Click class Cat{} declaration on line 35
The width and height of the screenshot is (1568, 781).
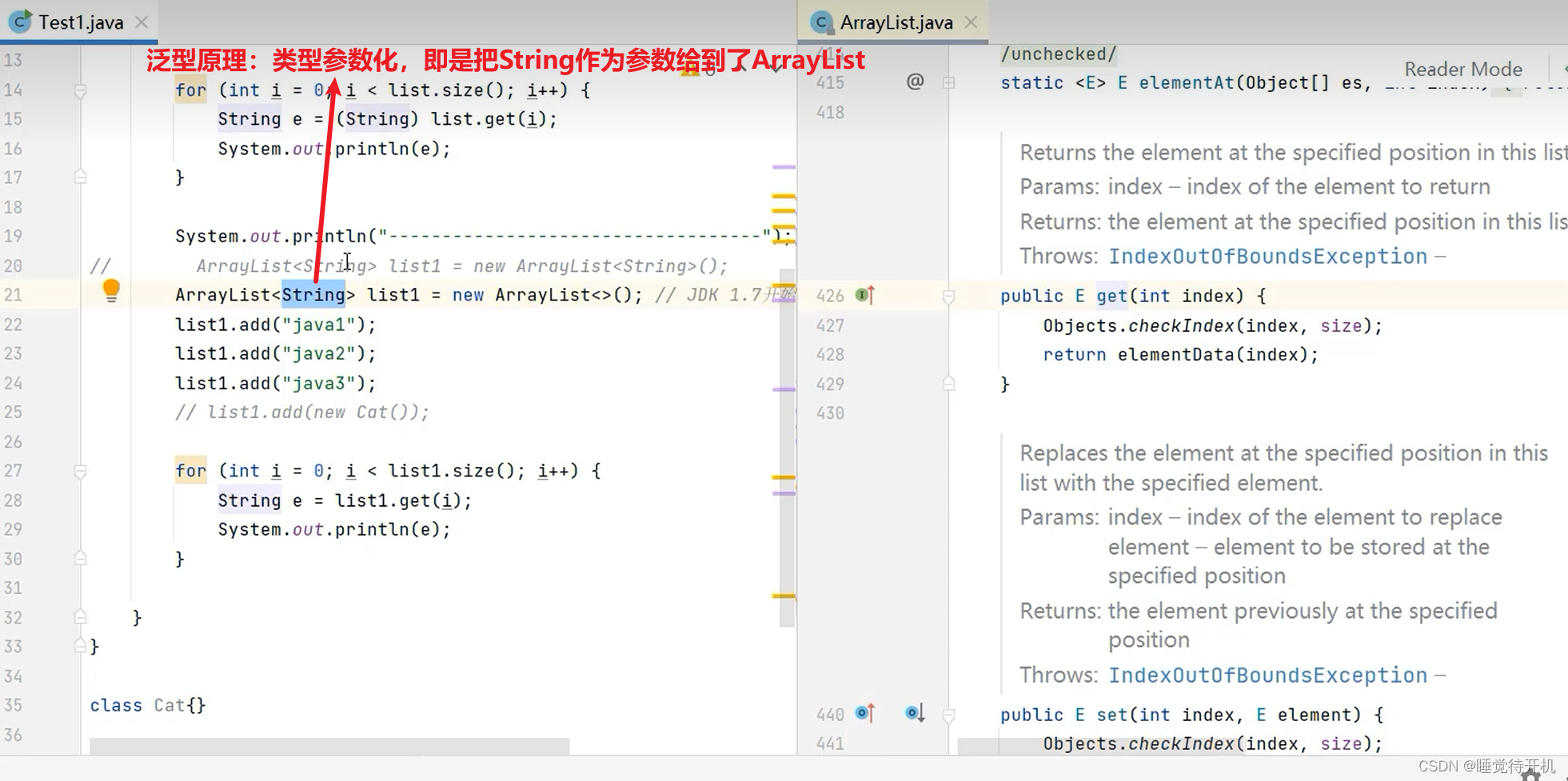click(x=148, y=705)
